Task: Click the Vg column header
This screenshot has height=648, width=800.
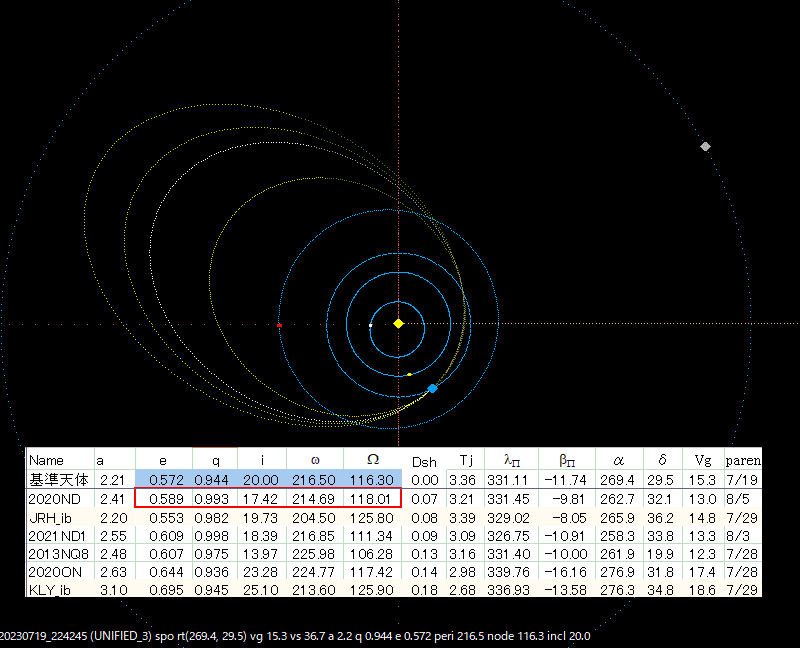Action: pos(706,461)
